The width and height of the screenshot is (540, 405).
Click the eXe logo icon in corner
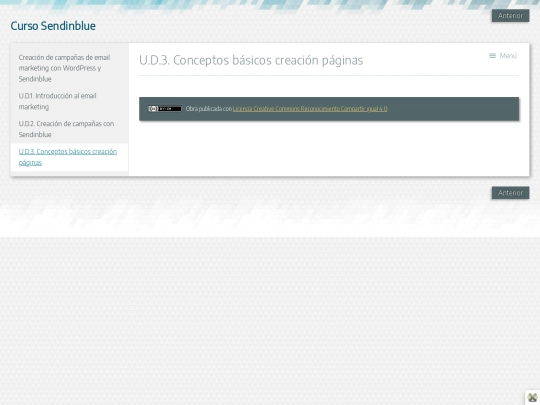tap(532, 398)
